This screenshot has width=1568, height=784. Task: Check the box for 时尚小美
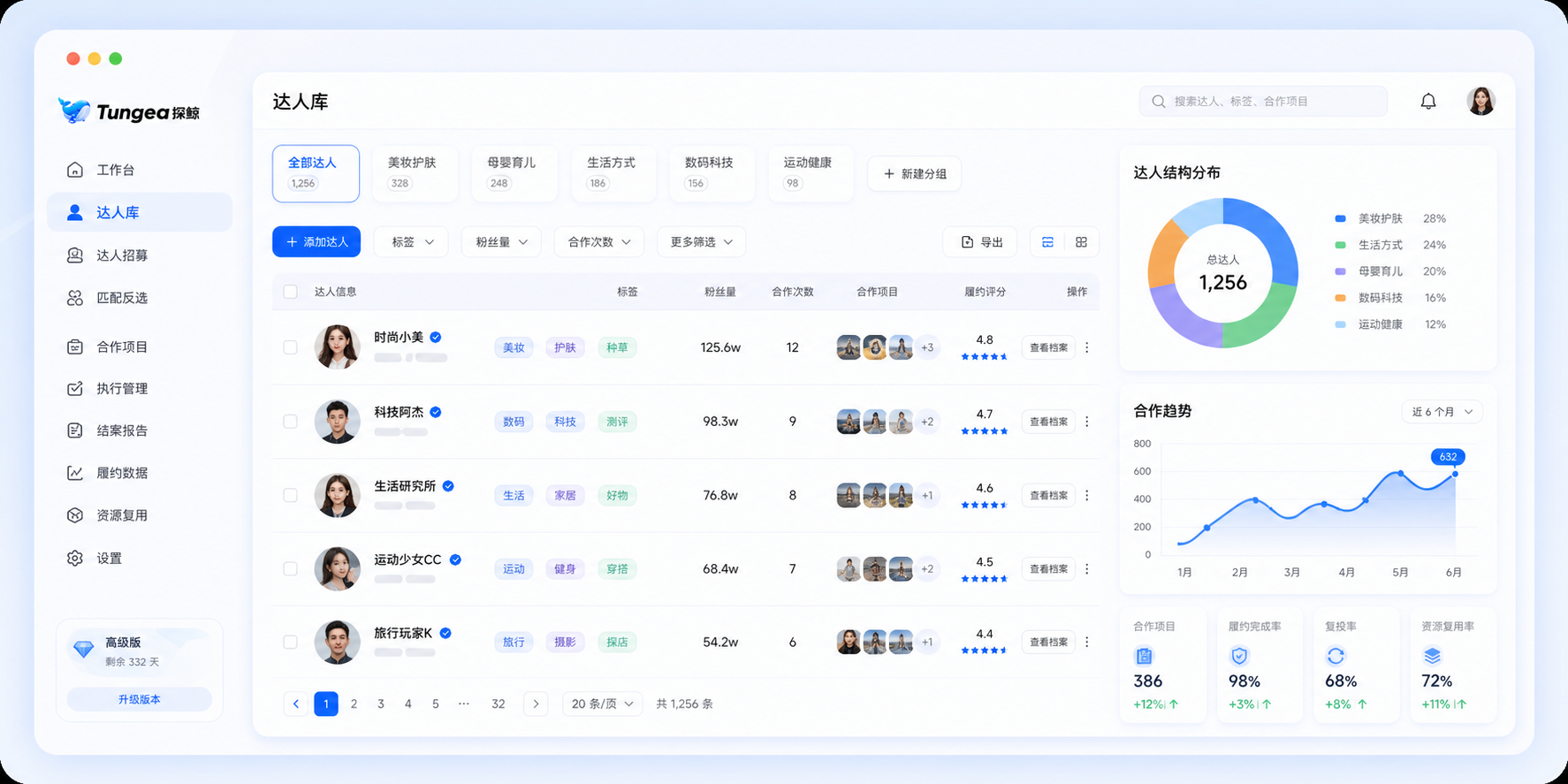pos(290,347)
